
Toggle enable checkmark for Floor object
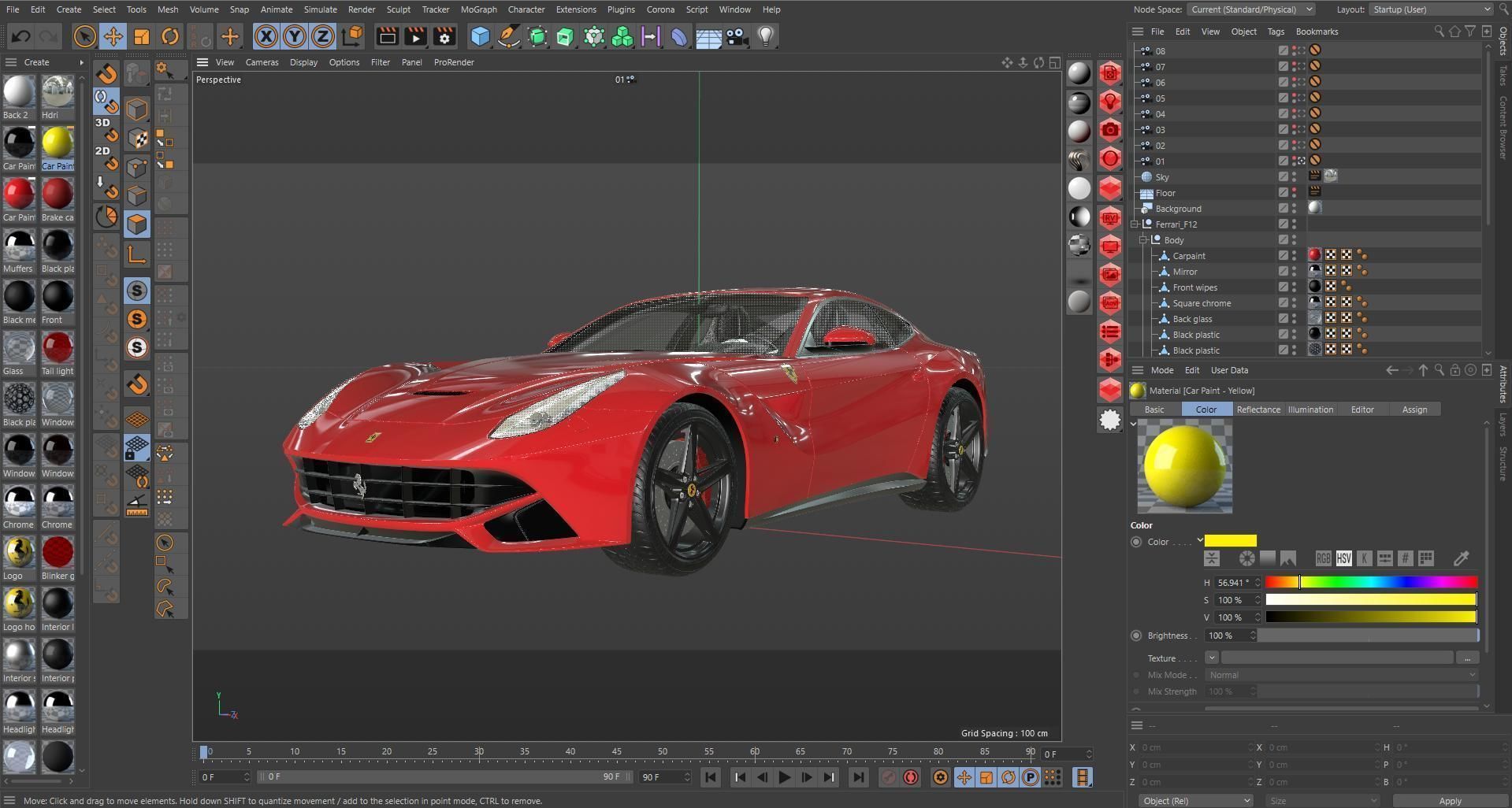(x=1283, y=193)
